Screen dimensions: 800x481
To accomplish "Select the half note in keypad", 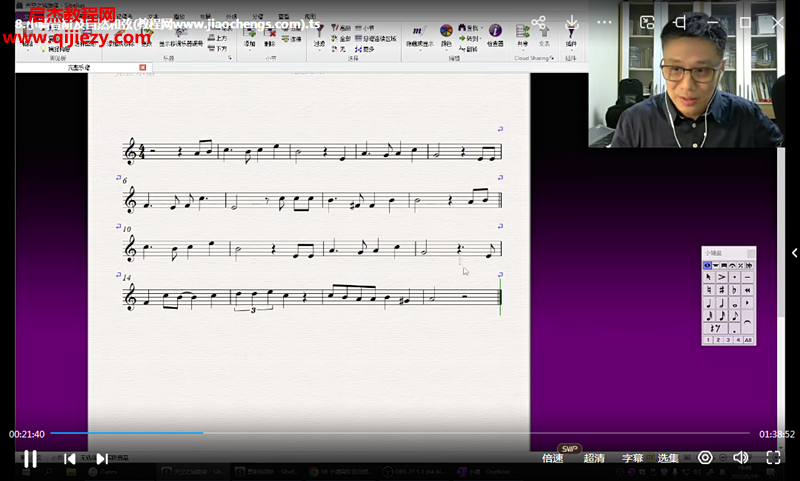I will pos(721,303).
